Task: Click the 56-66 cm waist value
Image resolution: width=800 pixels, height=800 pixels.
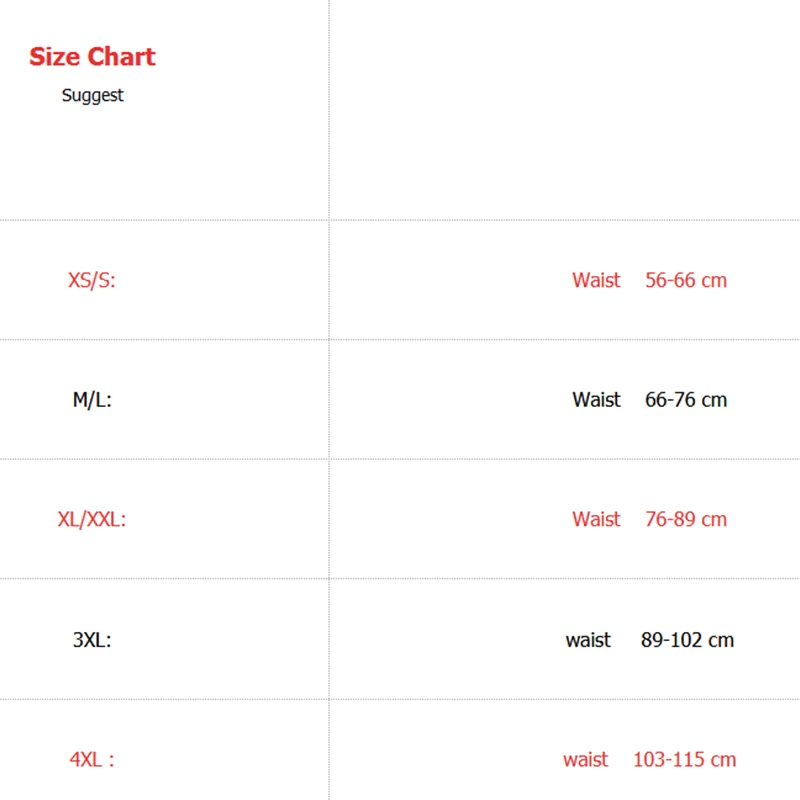Action: pyautogui.click(x=686, y=280)
